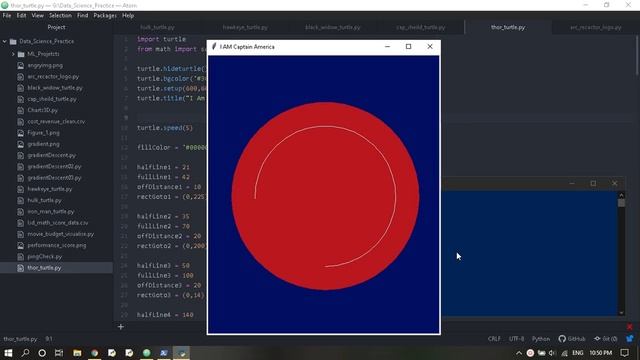Open the View menu

click(x=38, y=16)
